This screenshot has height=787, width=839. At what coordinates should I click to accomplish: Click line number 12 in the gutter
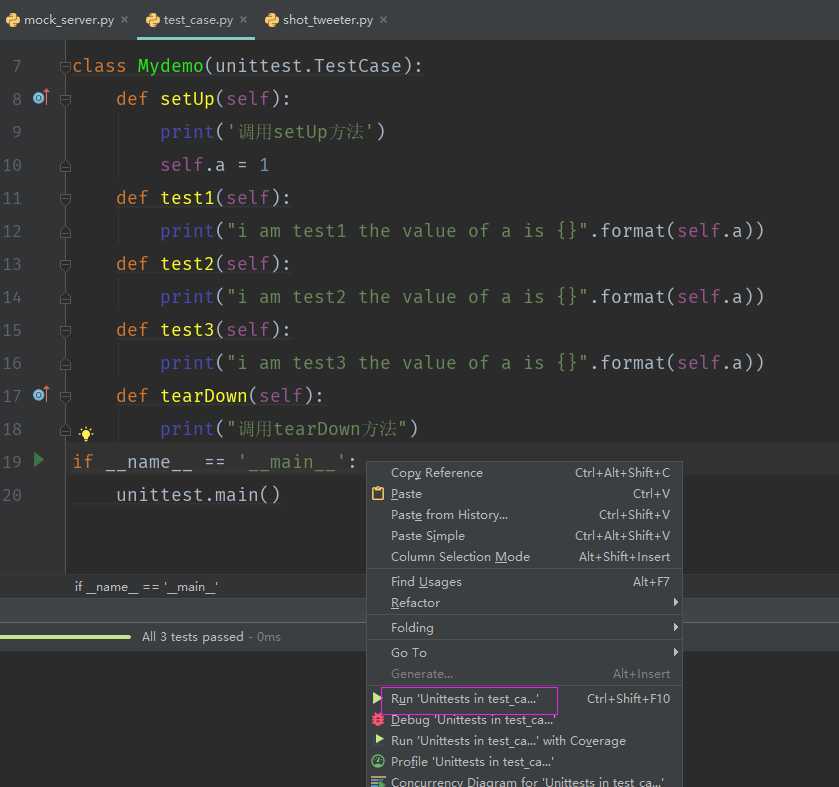tap(12, 231)
